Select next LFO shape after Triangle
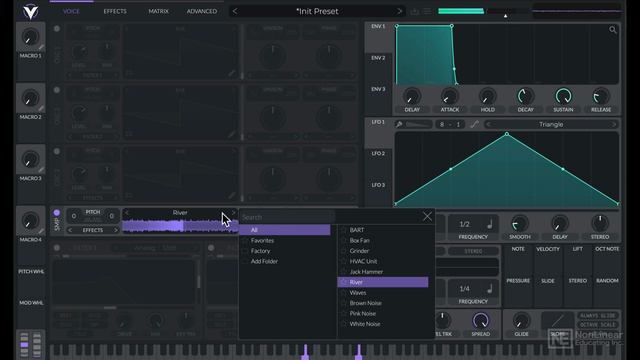Viewport: 640px width, 360px height. click(x=613, y=124)
